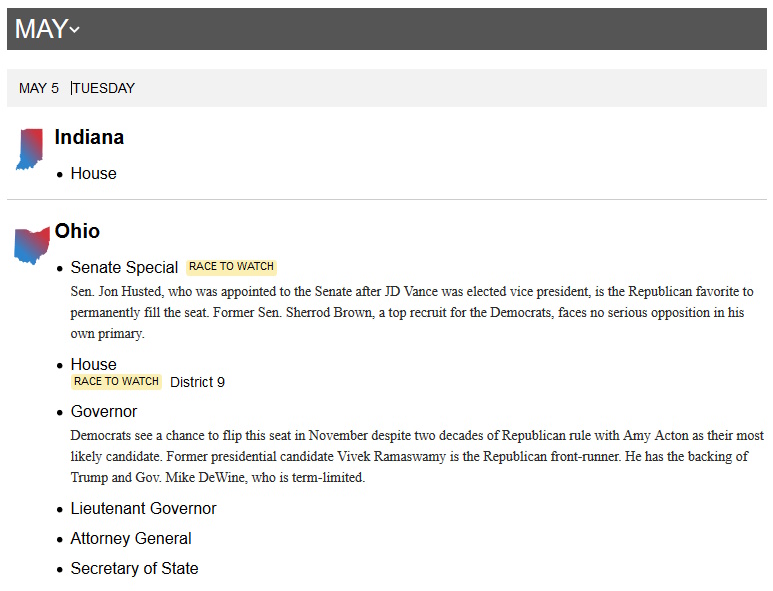
Task: Select Ohio Attorney General race
Action: (130, 538)
